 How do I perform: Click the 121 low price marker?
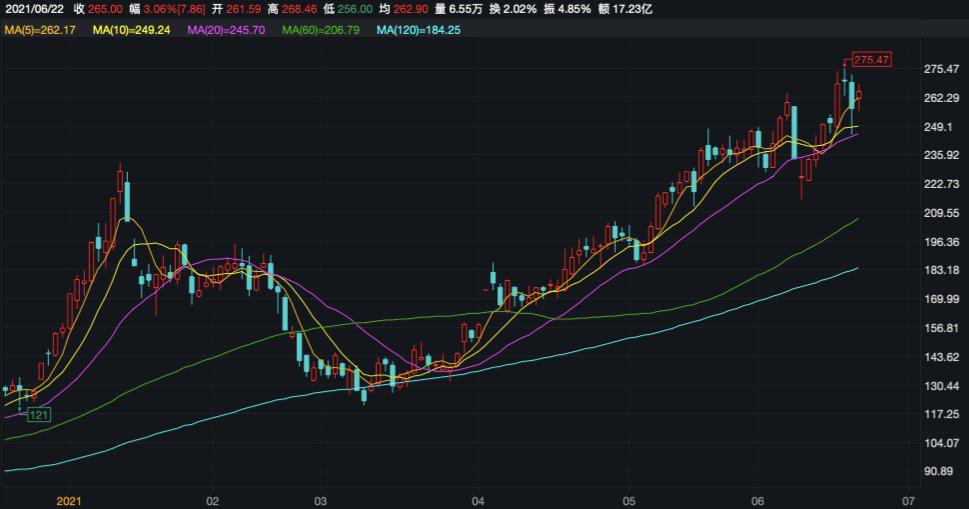pos(38,414)
